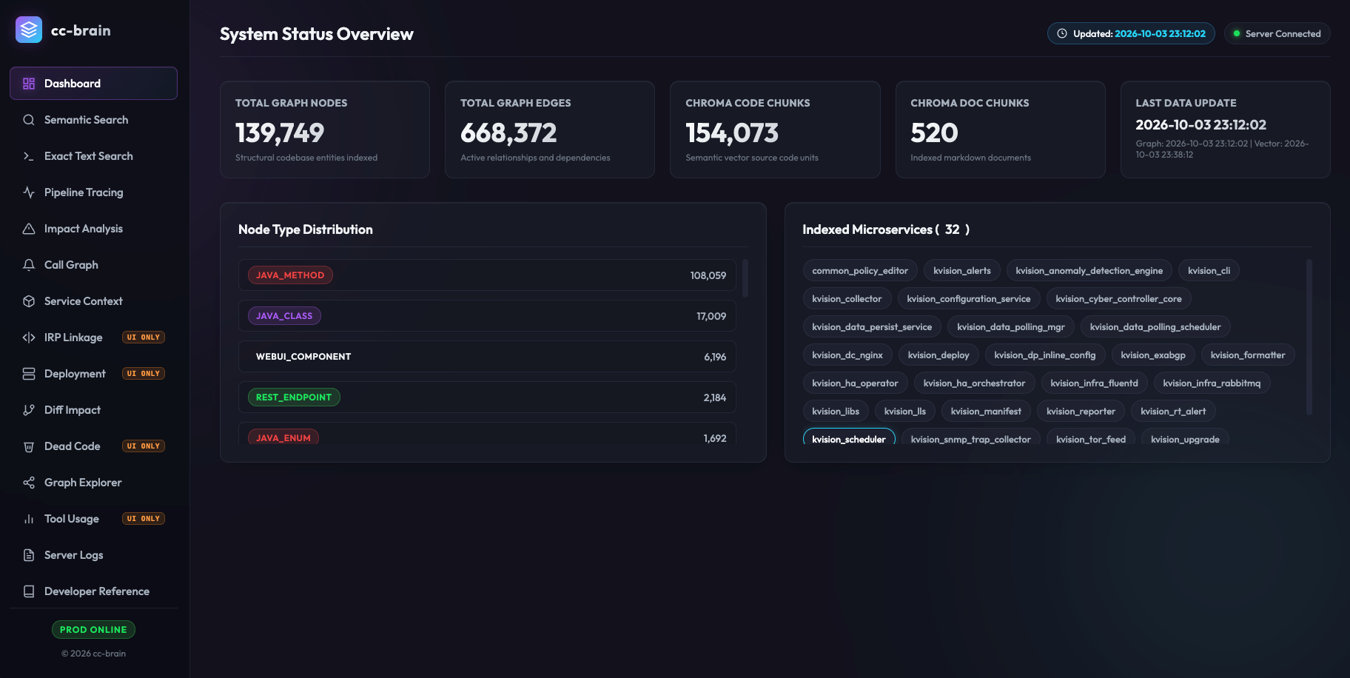Go to Semantic Search page
The width and height of the screenshot is (1350, 678).
(x=94, y=120)
